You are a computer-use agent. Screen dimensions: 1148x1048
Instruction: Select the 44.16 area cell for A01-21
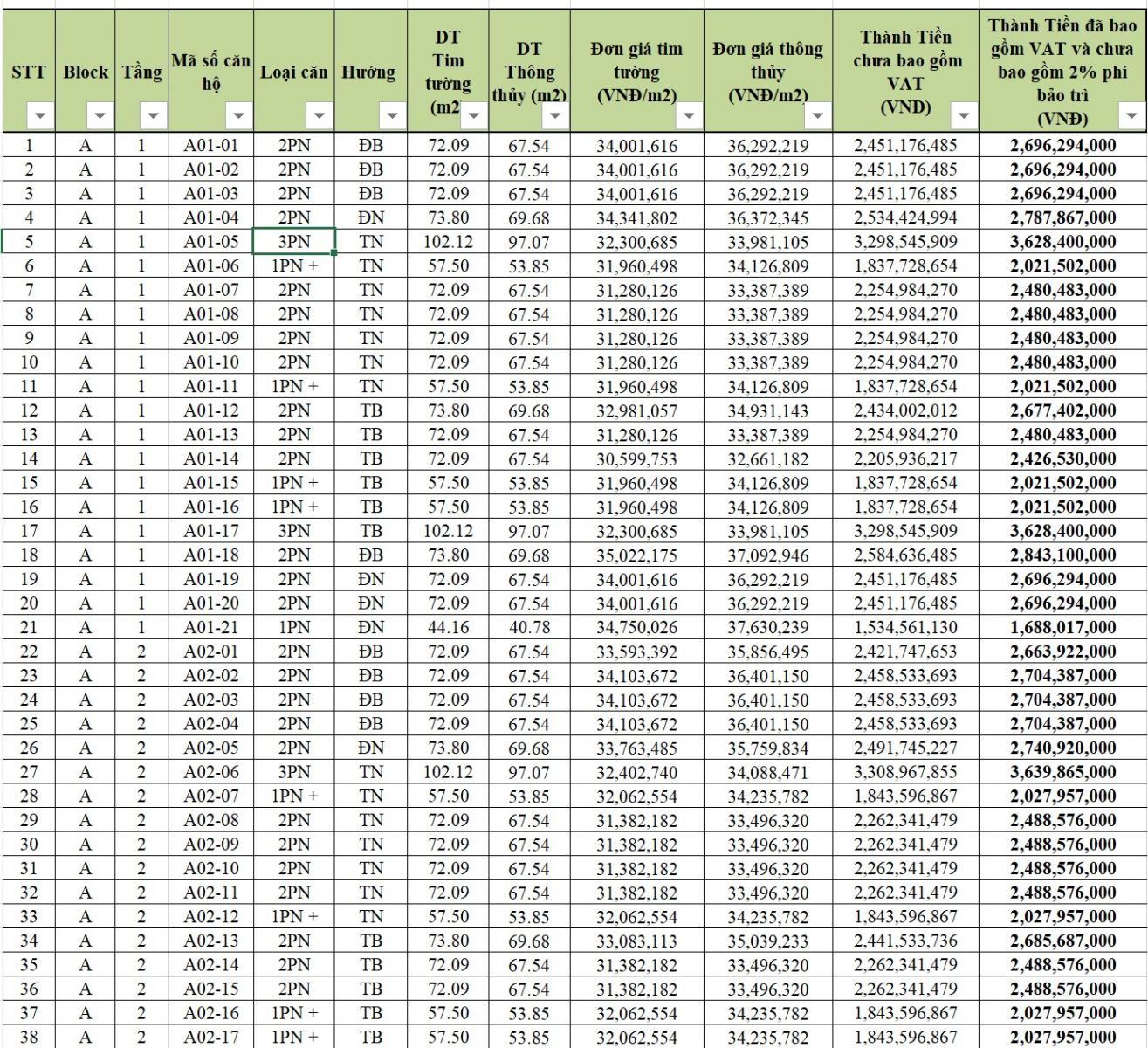[x=448, y=627]
